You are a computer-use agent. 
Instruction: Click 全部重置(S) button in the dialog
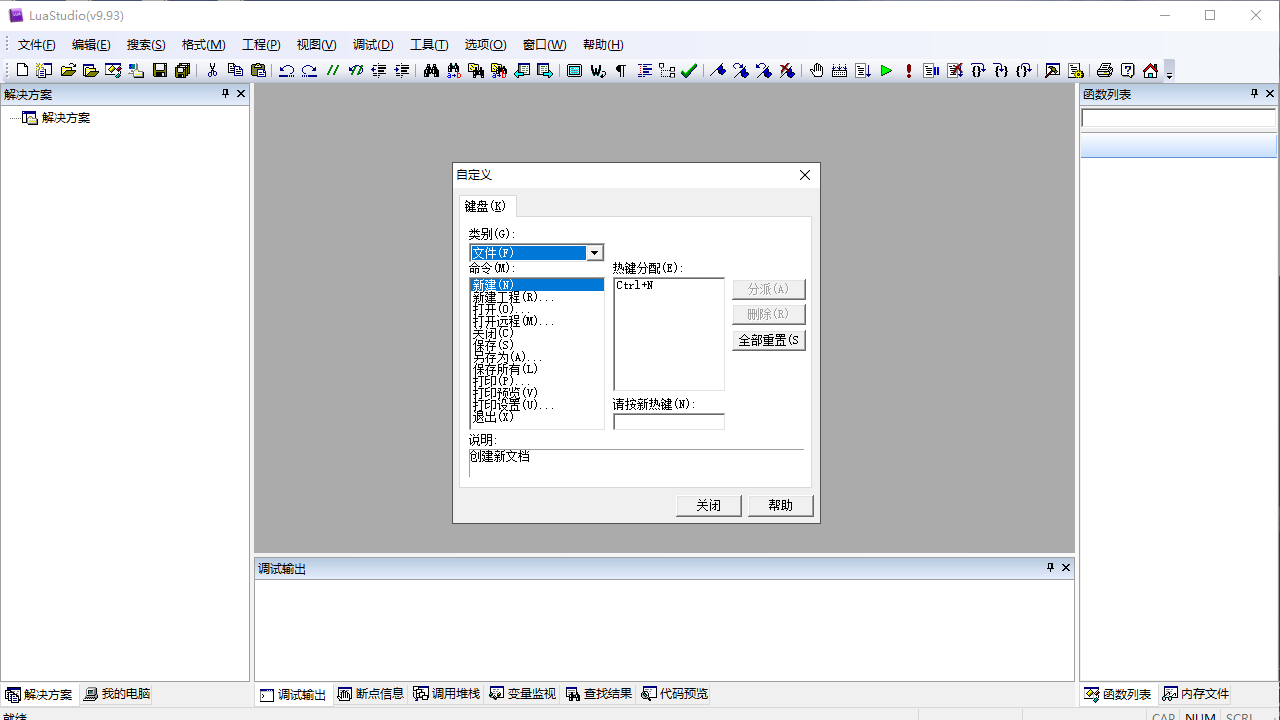[768, 339]
